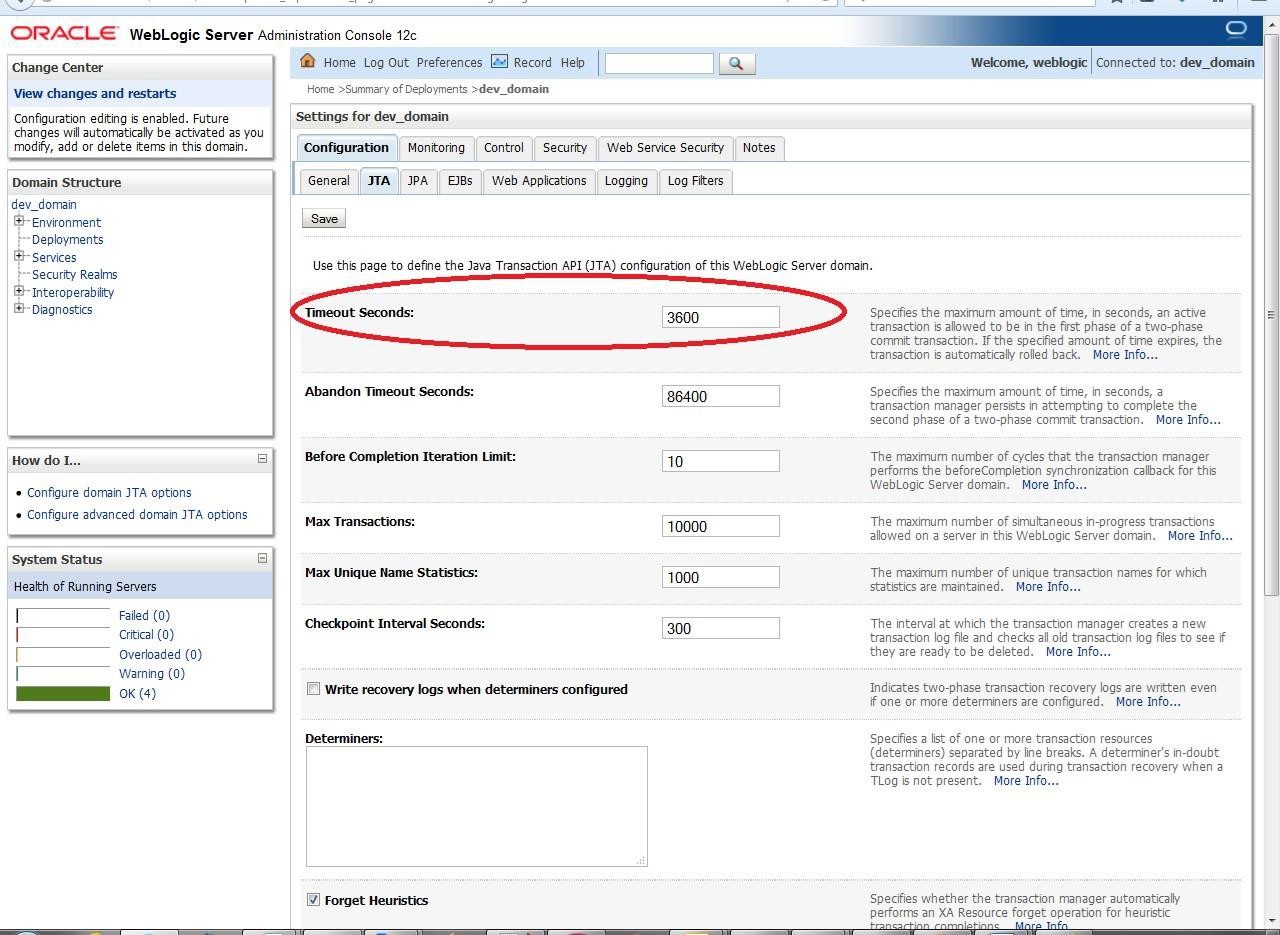Image resolution: width=1280 pixels, height=935 pixels.
Task: Click Checkpoint Interval Seconds field
Action: coord(720,628)
